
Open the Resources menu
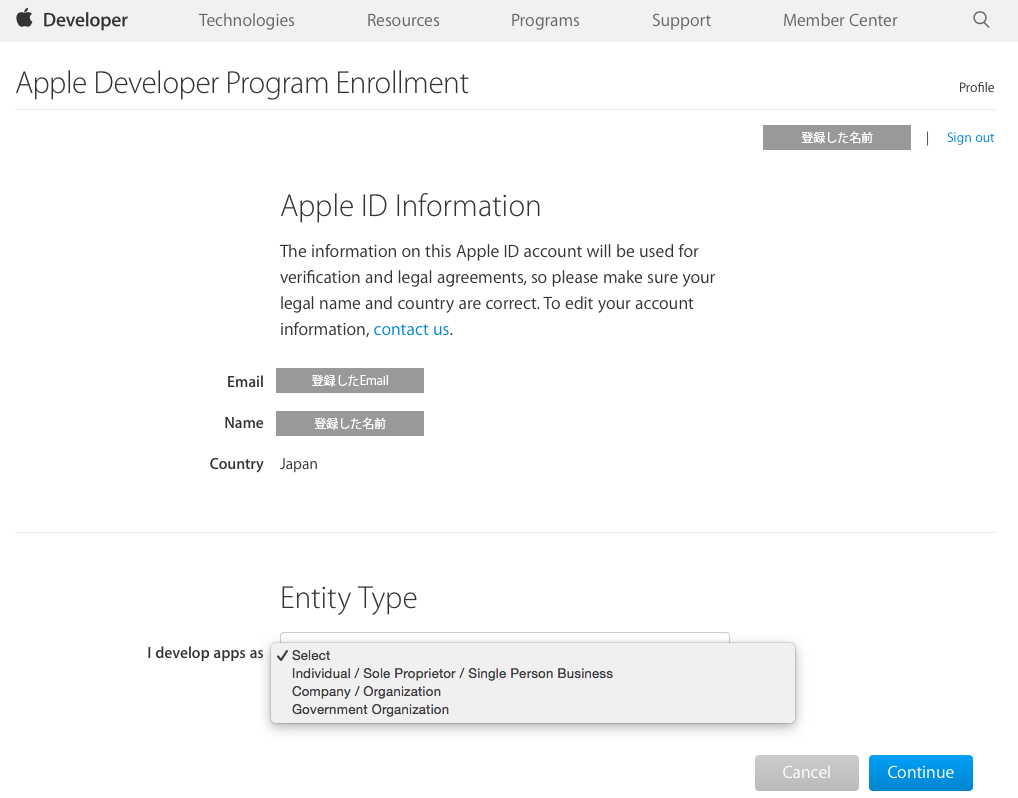[403, 20]
